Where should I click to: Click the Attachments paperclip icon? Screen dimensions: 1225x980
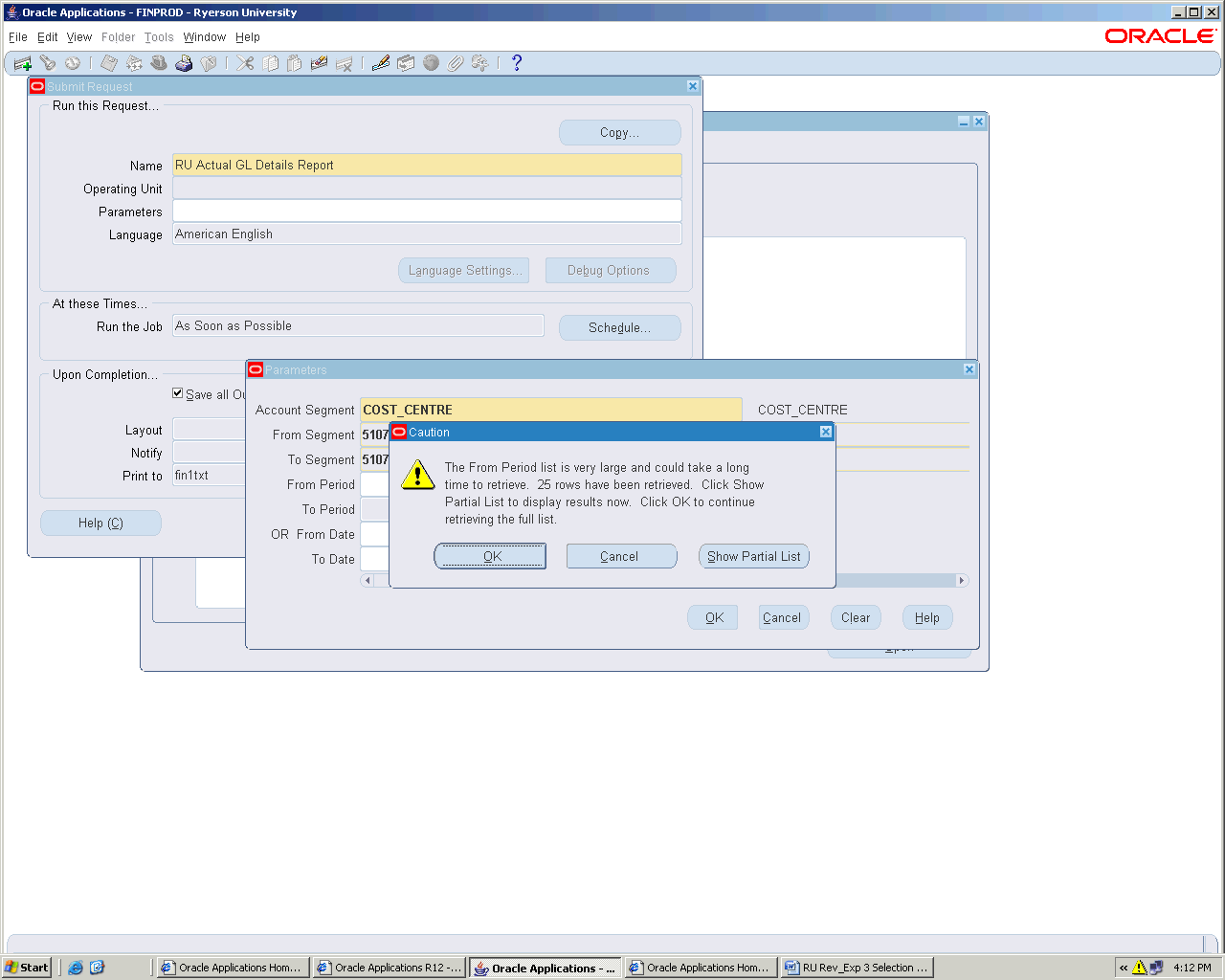[x=456, y=63]
